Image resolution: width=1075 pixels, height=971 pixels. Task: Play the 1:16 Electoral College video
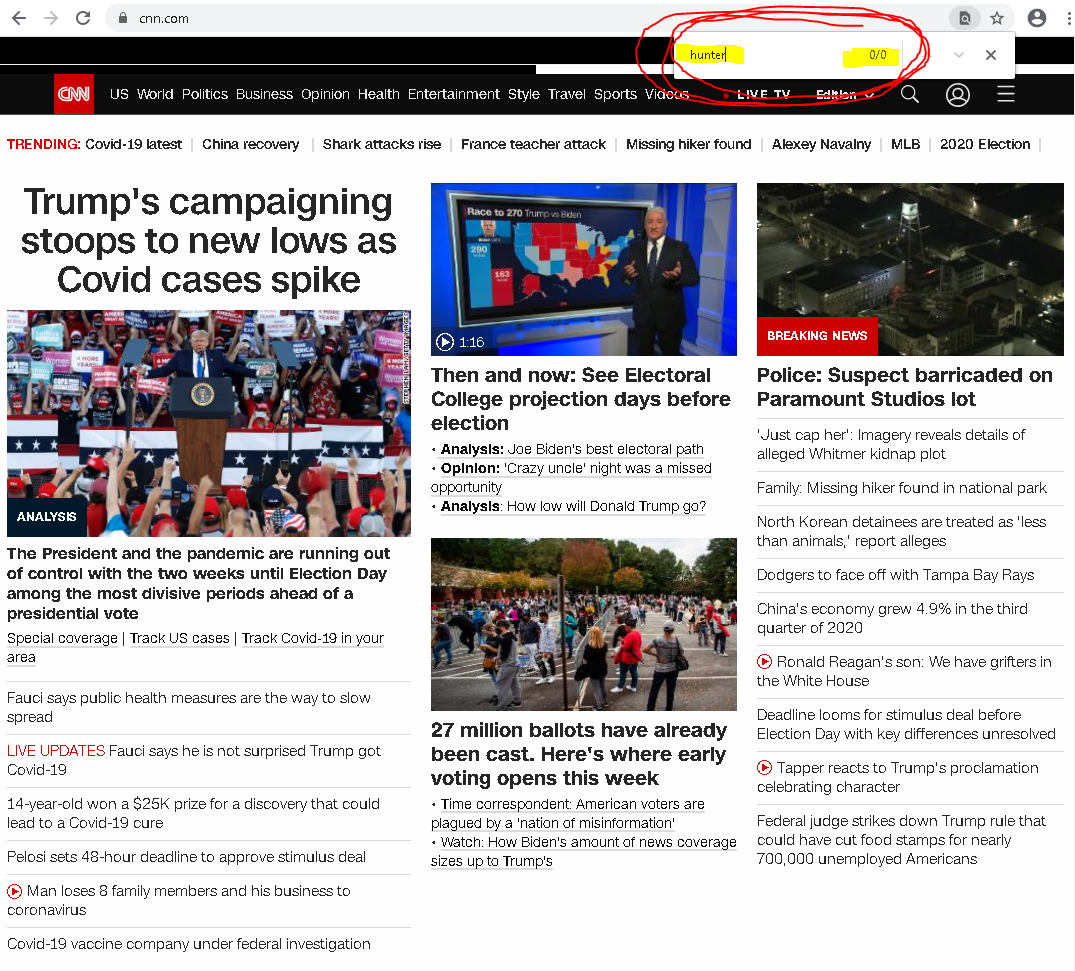click(x=445, y=341)
